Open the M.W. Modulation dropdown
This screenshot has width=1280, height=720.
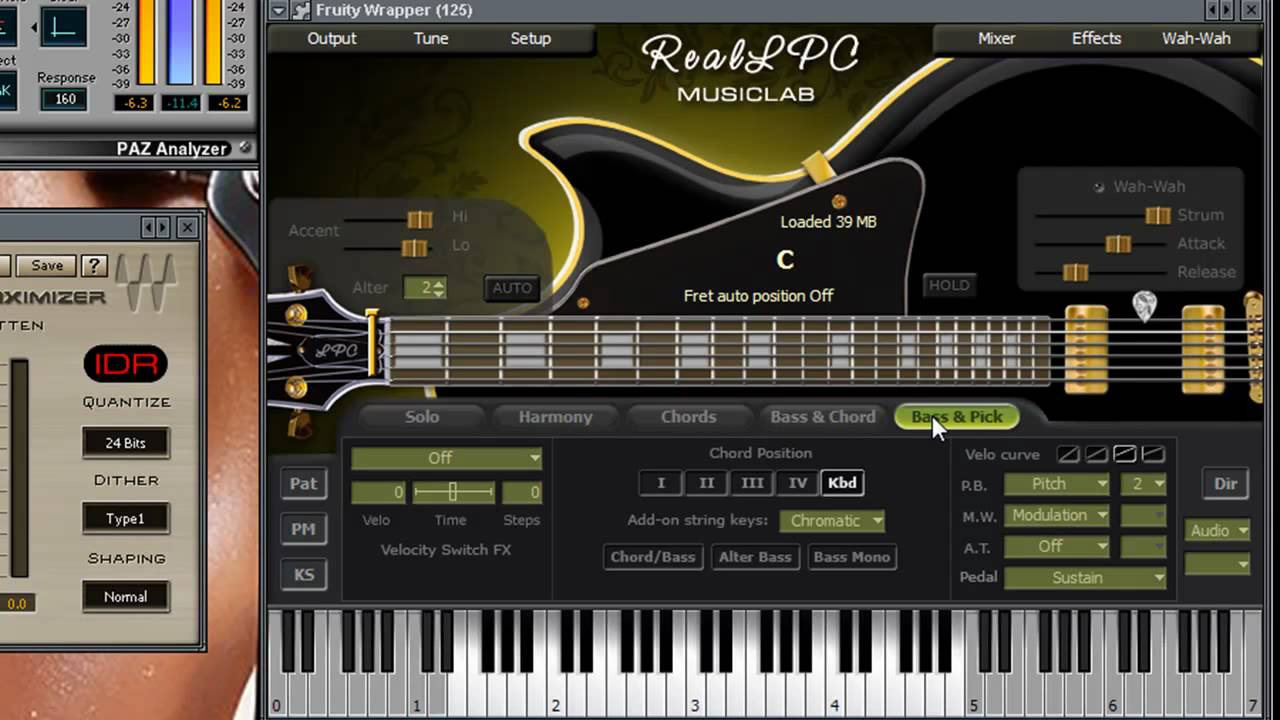1057,515
